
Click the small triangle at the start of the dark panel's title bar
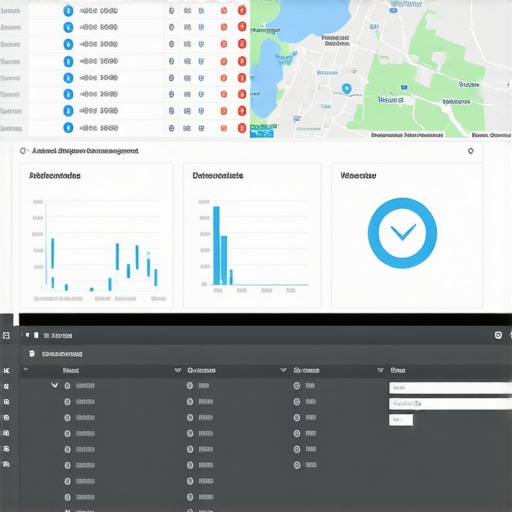click(27, 335)
